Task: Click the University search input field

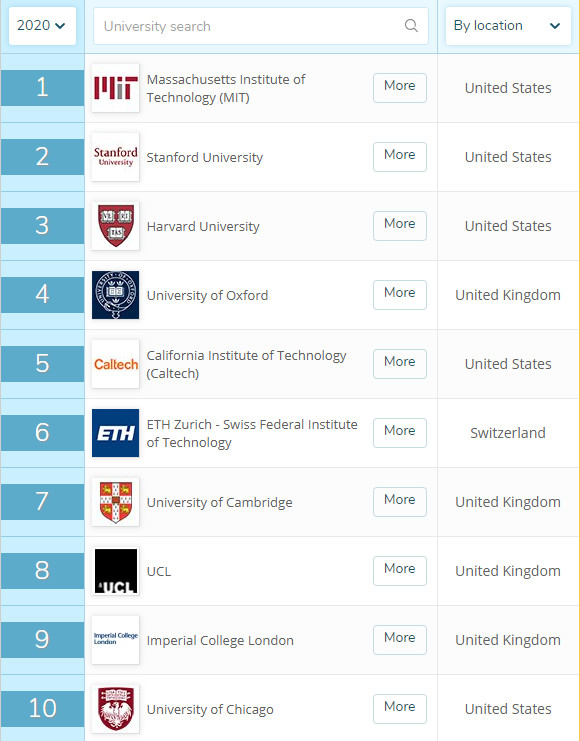Action: [x=260, y=26]
